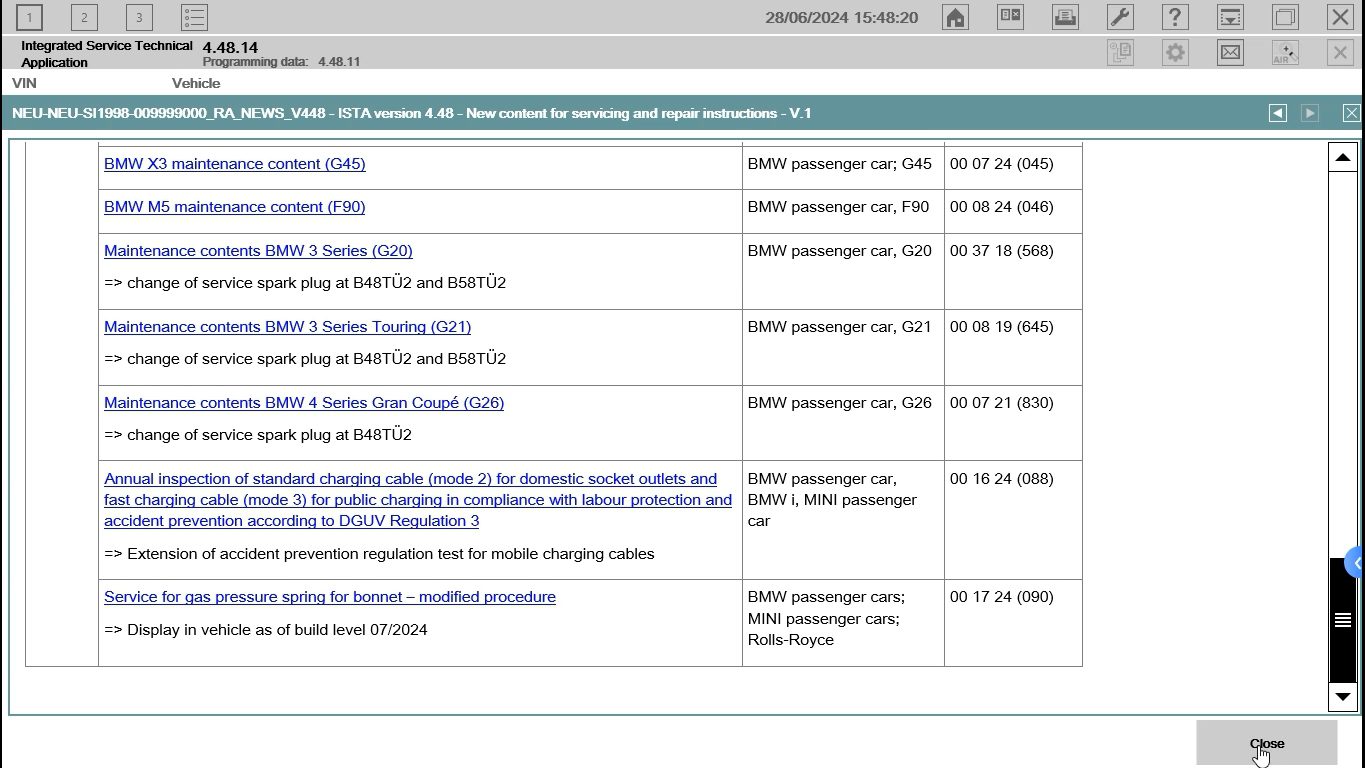
Task: Click the envelope feedback icon
Action: [x=1230, y=53]
